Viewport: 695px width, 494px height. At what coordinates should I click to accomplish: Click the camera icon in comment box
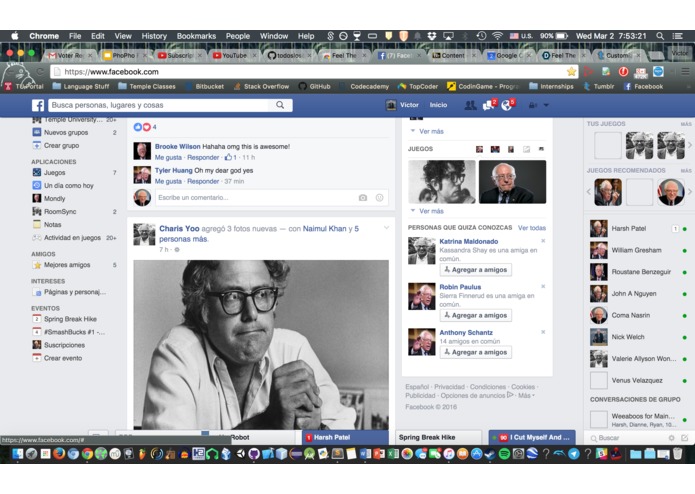tap(363, 198)
